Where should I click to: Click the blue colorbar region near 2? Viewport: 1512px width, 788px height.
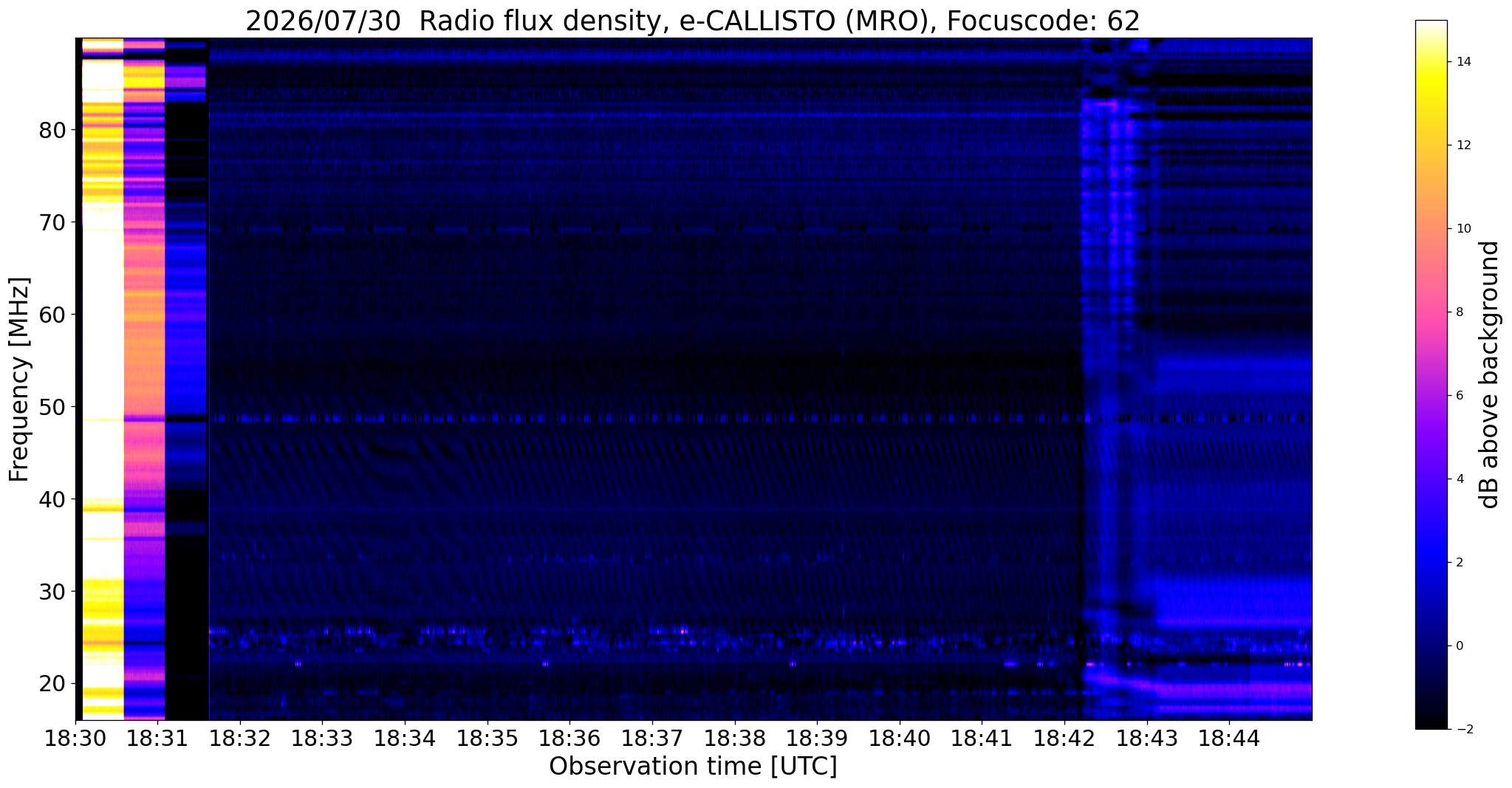pyautogui.click(x=1431, y=562)
